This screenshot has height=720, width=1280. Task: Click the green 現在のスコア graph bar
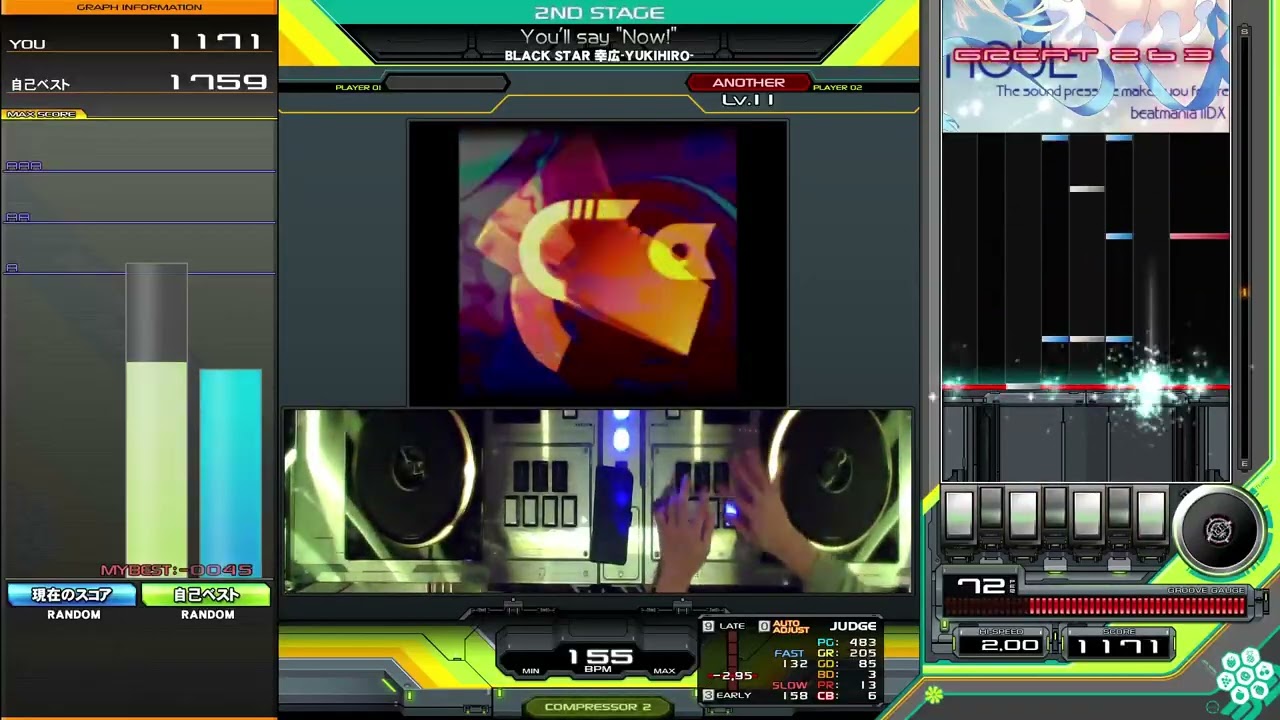[156, 469]
